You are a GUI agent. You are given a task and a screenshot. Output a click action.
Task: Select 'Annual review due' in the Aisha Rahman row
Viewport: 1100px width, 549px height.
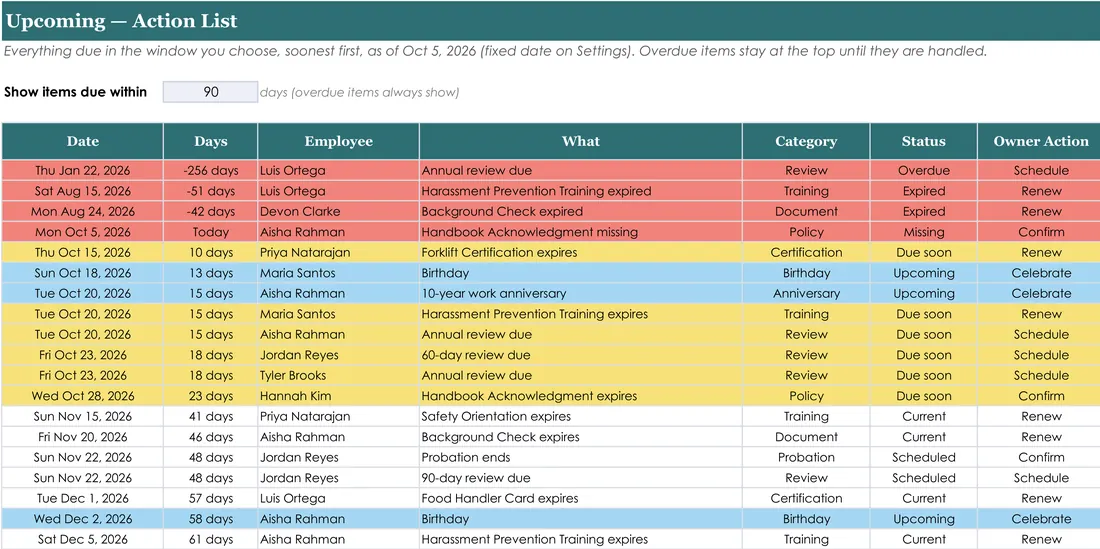pyautogui.click(x=580, y=334)
